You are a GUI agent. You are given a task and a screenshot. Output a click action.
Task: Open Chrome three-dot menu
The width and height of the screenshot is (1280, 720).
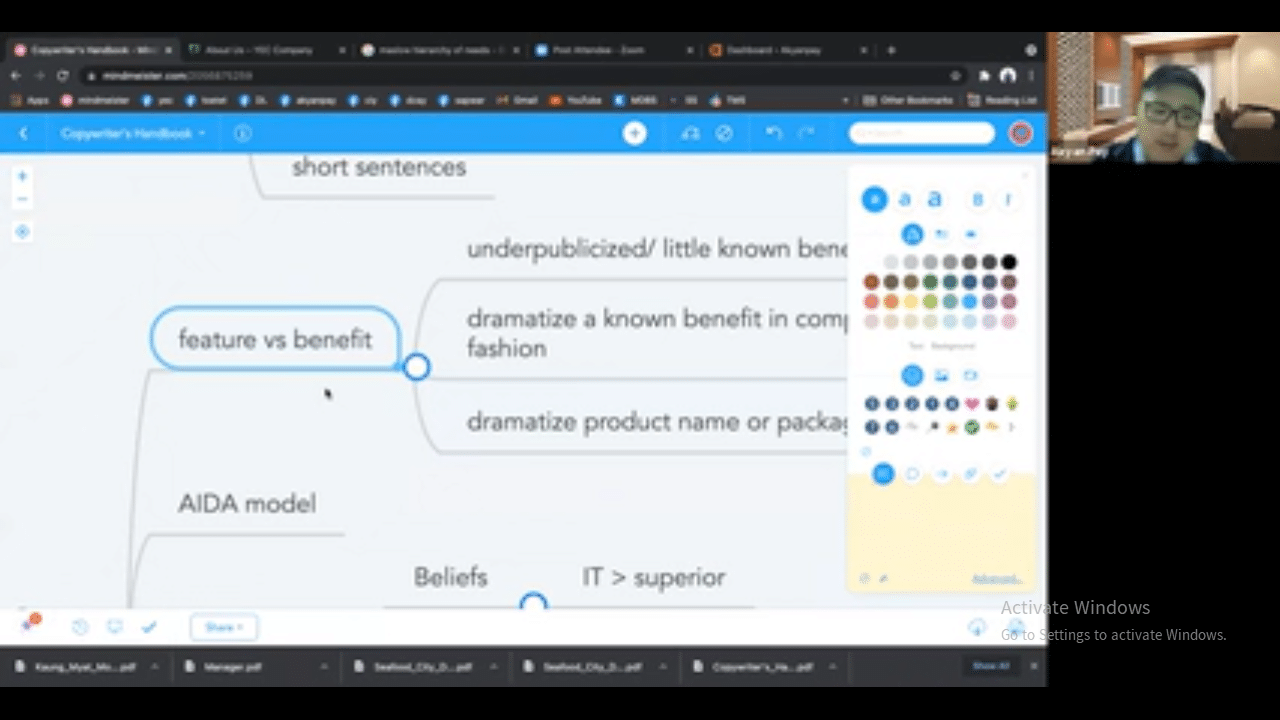pos(1031,75)
